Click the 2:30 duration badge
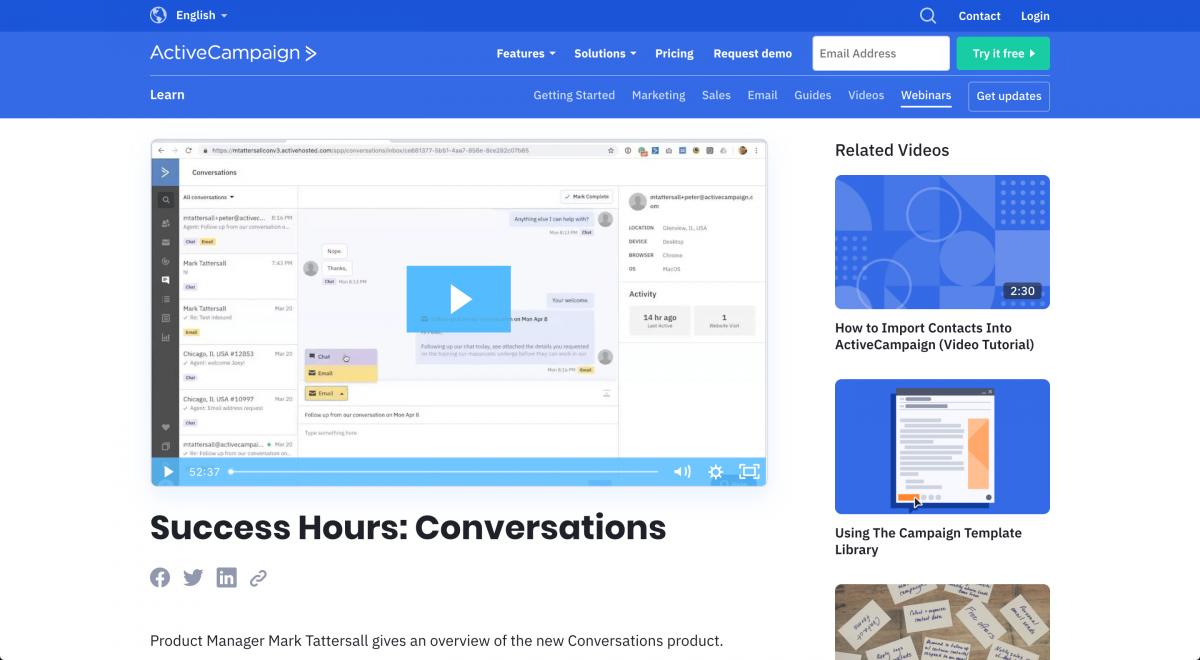 point(1022,291)
